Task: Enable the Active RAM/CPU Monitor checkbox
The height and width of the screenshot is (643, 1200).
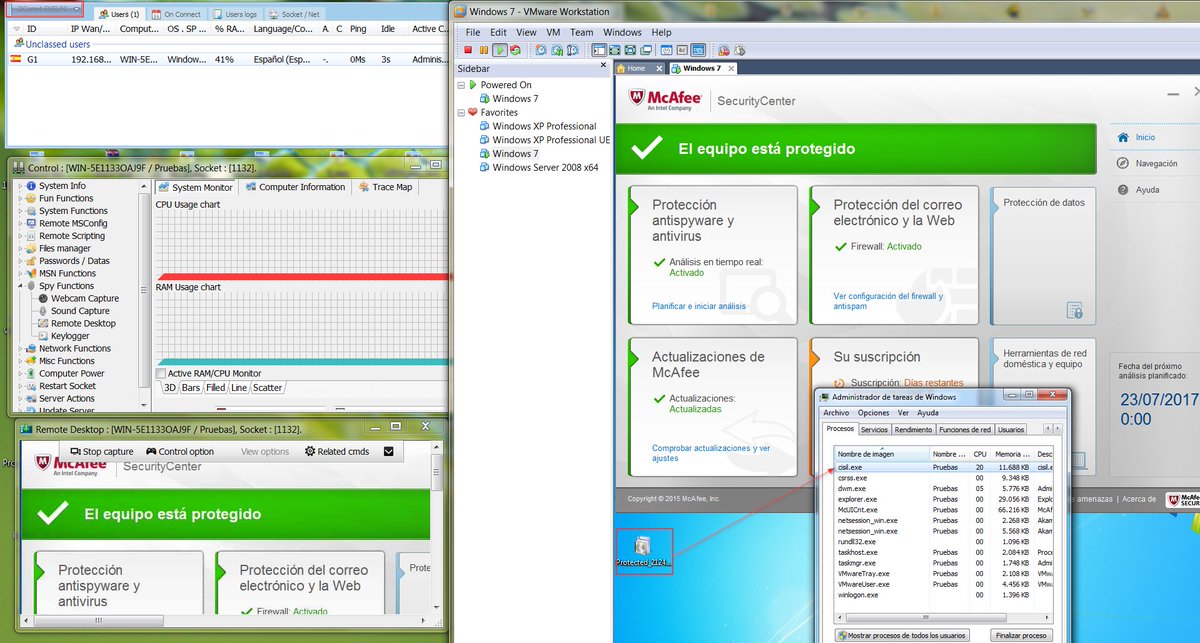Action: (x=161, y=374)
